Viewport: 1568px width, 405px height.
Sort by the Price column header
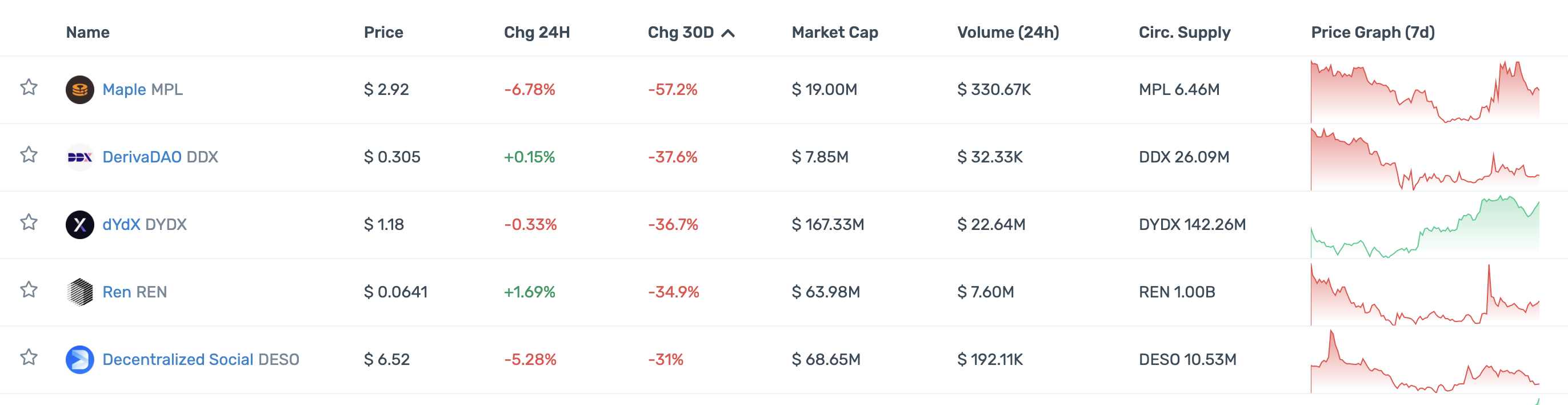(383, 32)
